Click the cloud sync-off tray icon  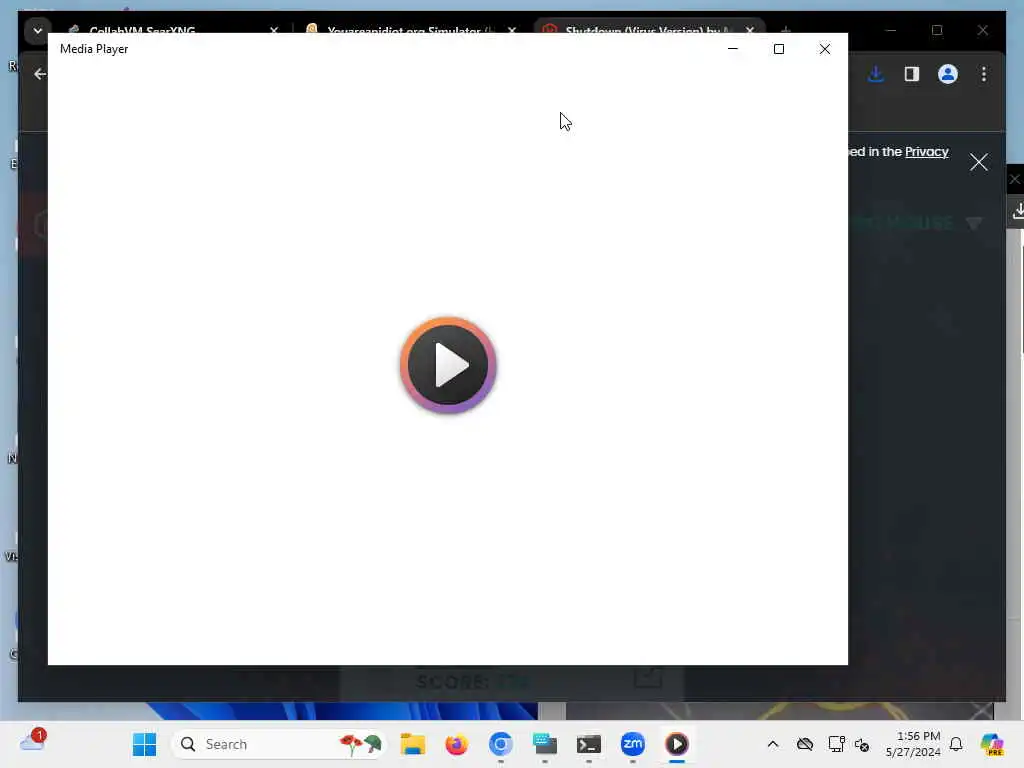coord(805,744)
